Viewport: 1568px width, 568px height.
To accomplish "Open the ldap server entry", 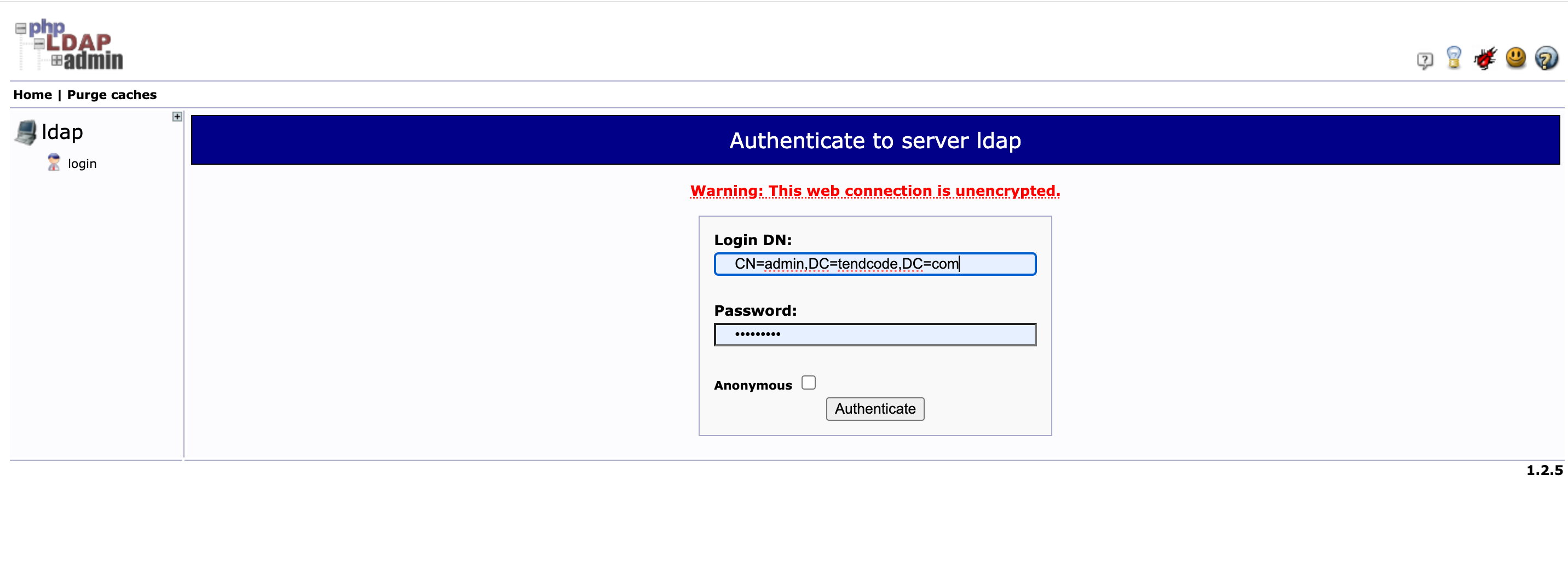I will (62, 132).
